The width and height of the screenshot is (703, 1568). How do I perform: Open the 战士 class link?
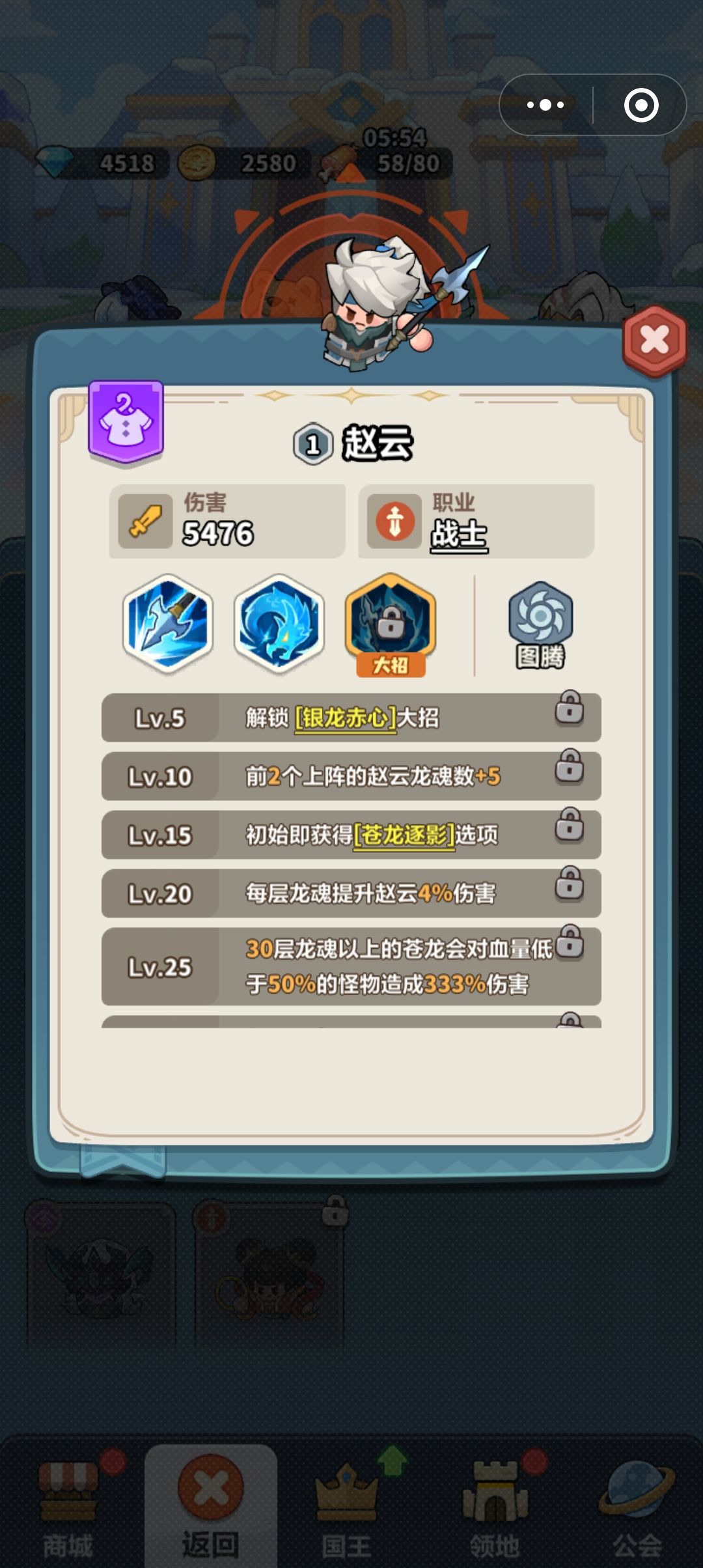[x=459, y=535]
